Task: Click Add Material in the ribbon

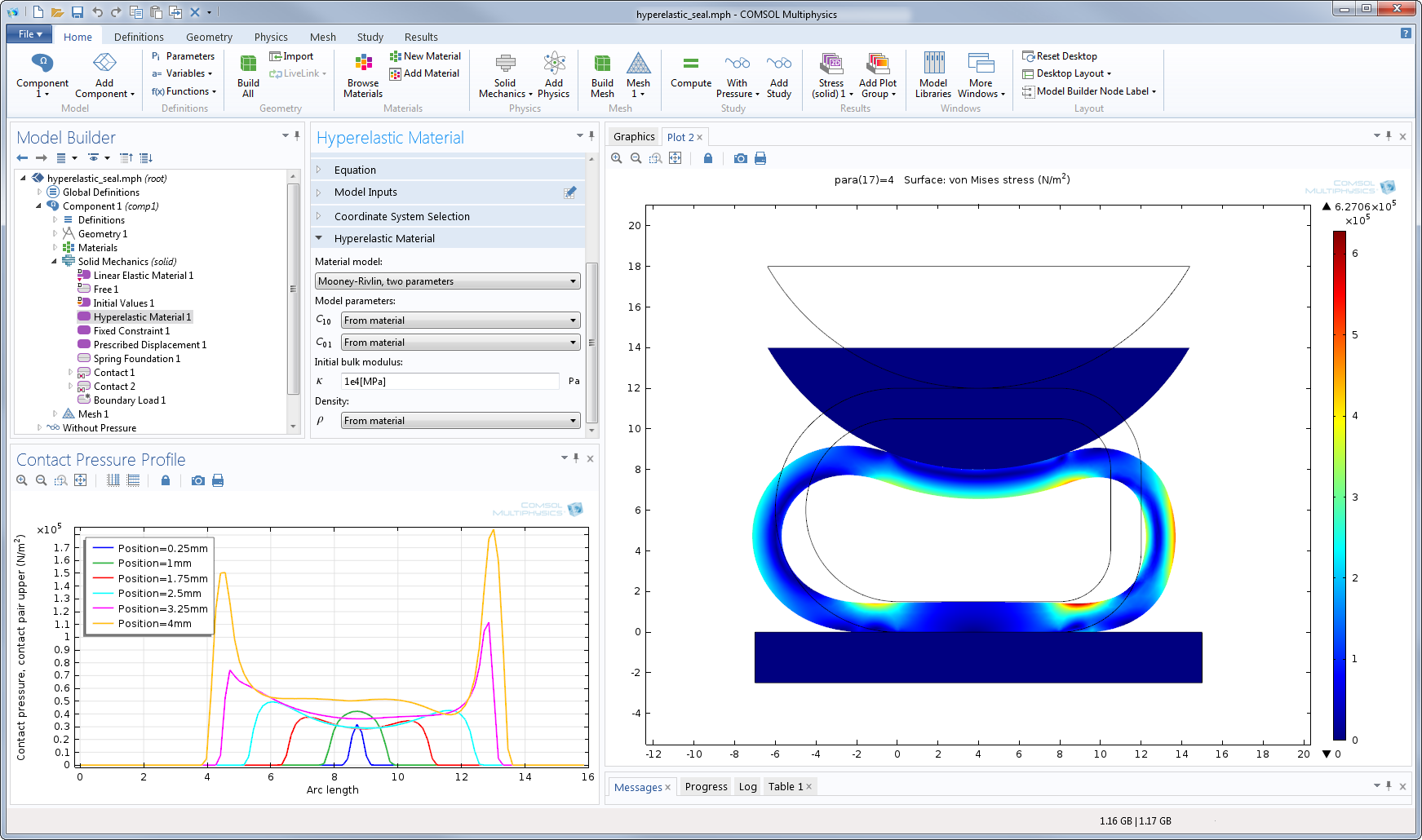Action: (x=424, y=73)
